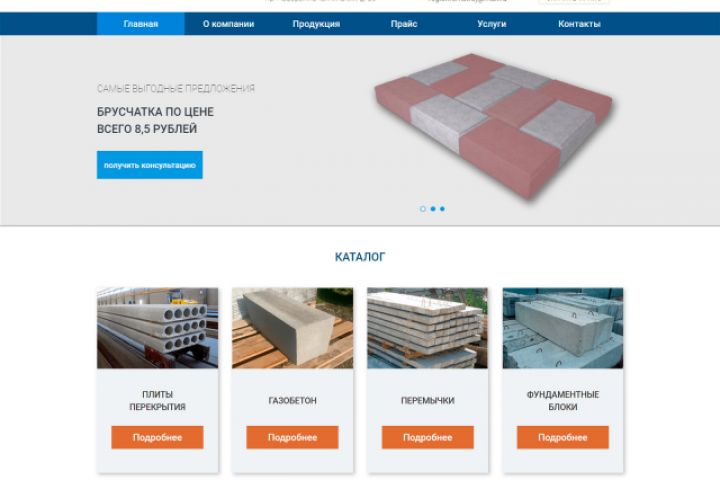
Task: Click Подробнее under Перемычки
Action: [x=428, y=437]
